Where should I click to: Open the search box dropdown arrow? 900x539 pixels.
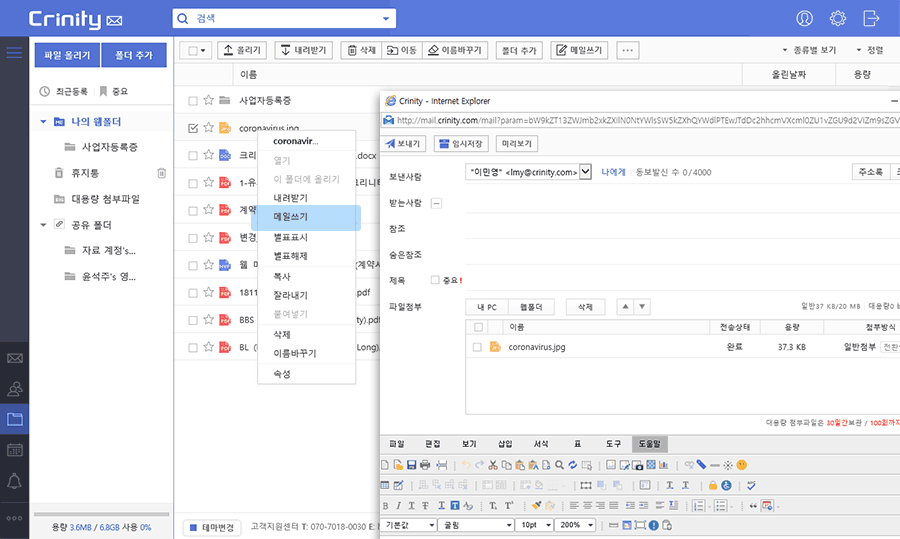(386, 18)
